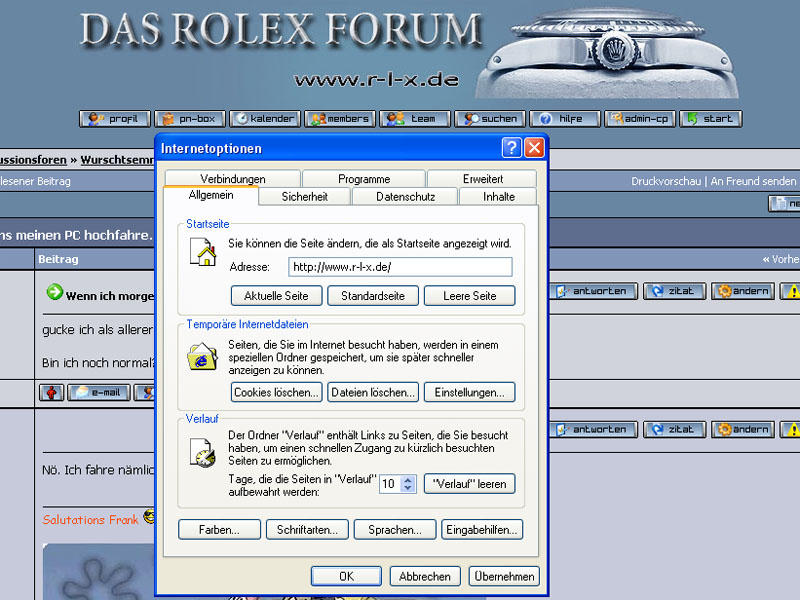
Task: Go to start in forum navigation
Action: click(x=710, y=119)
